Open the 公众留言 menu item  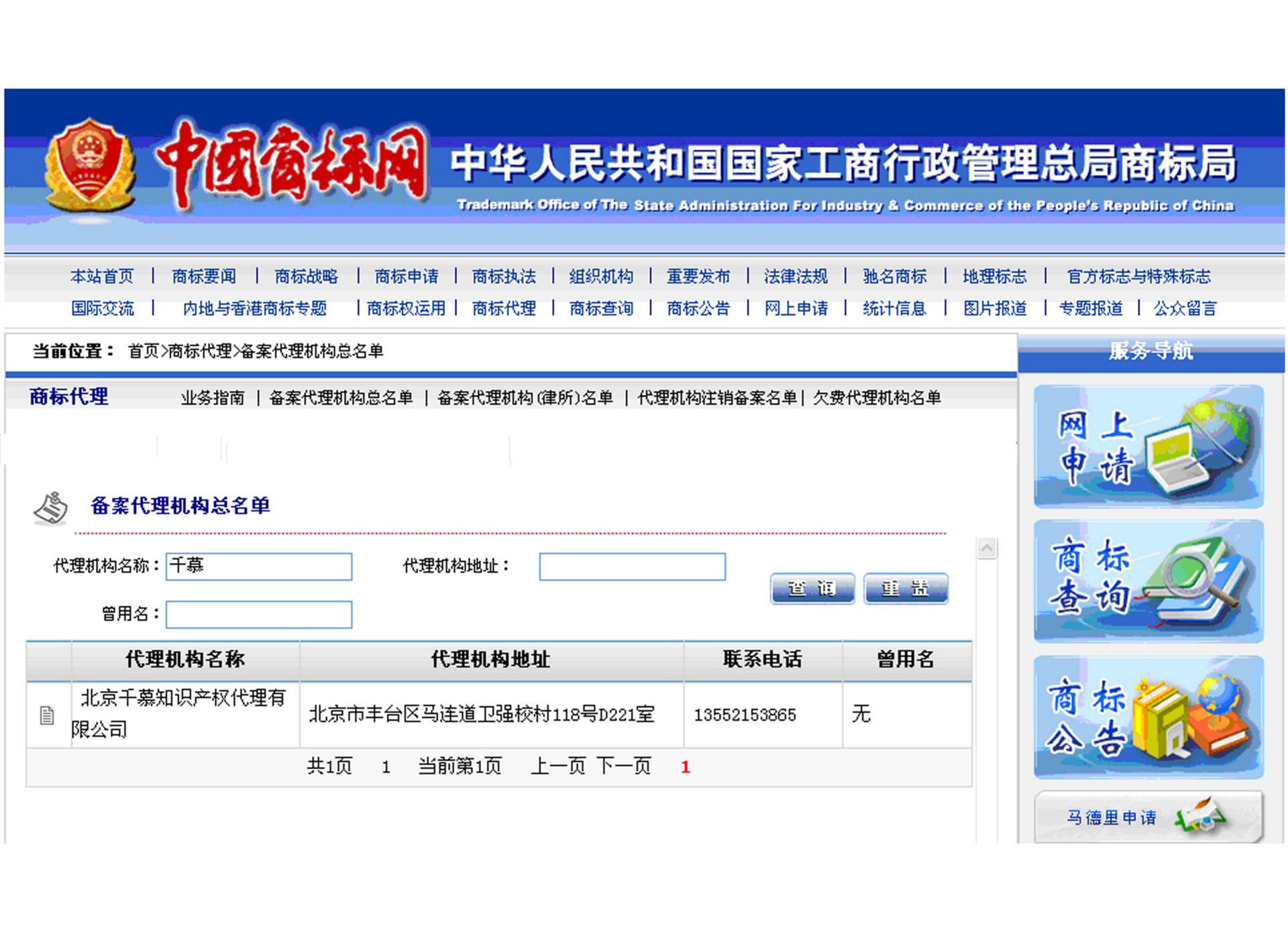(1185, 308)
